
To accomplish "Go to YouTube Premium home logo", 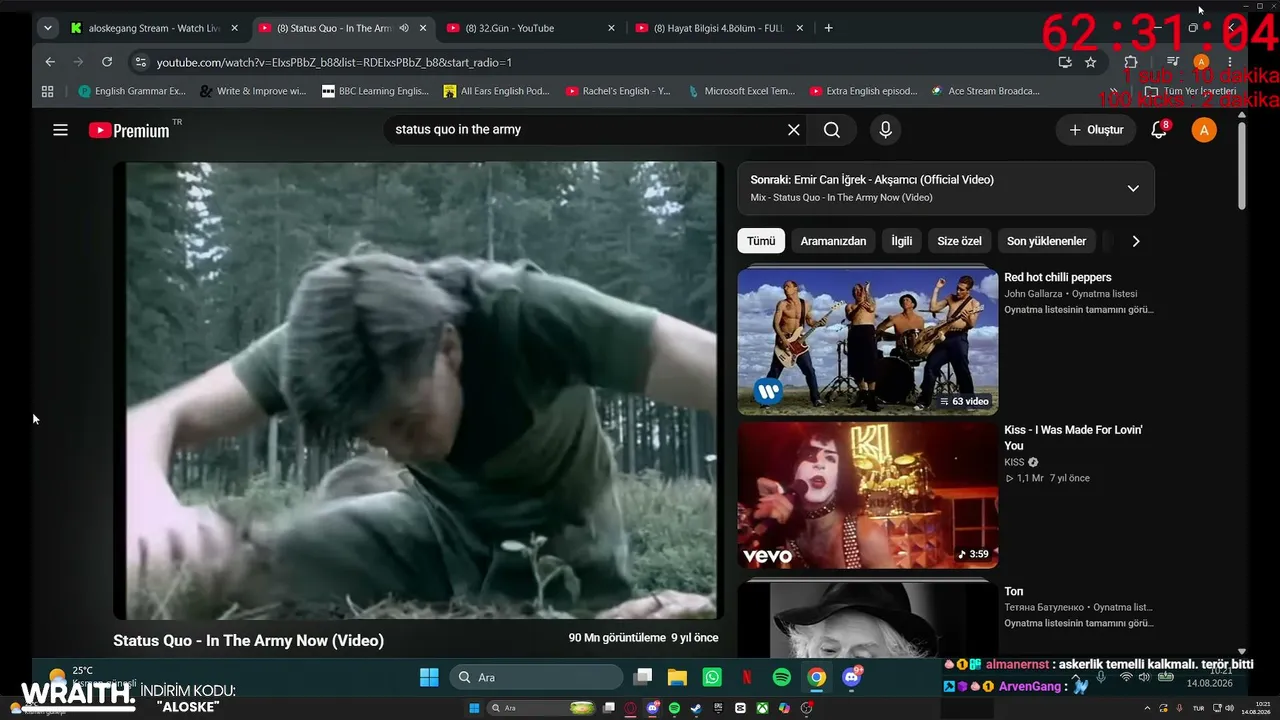I will [x=129, y=130].
